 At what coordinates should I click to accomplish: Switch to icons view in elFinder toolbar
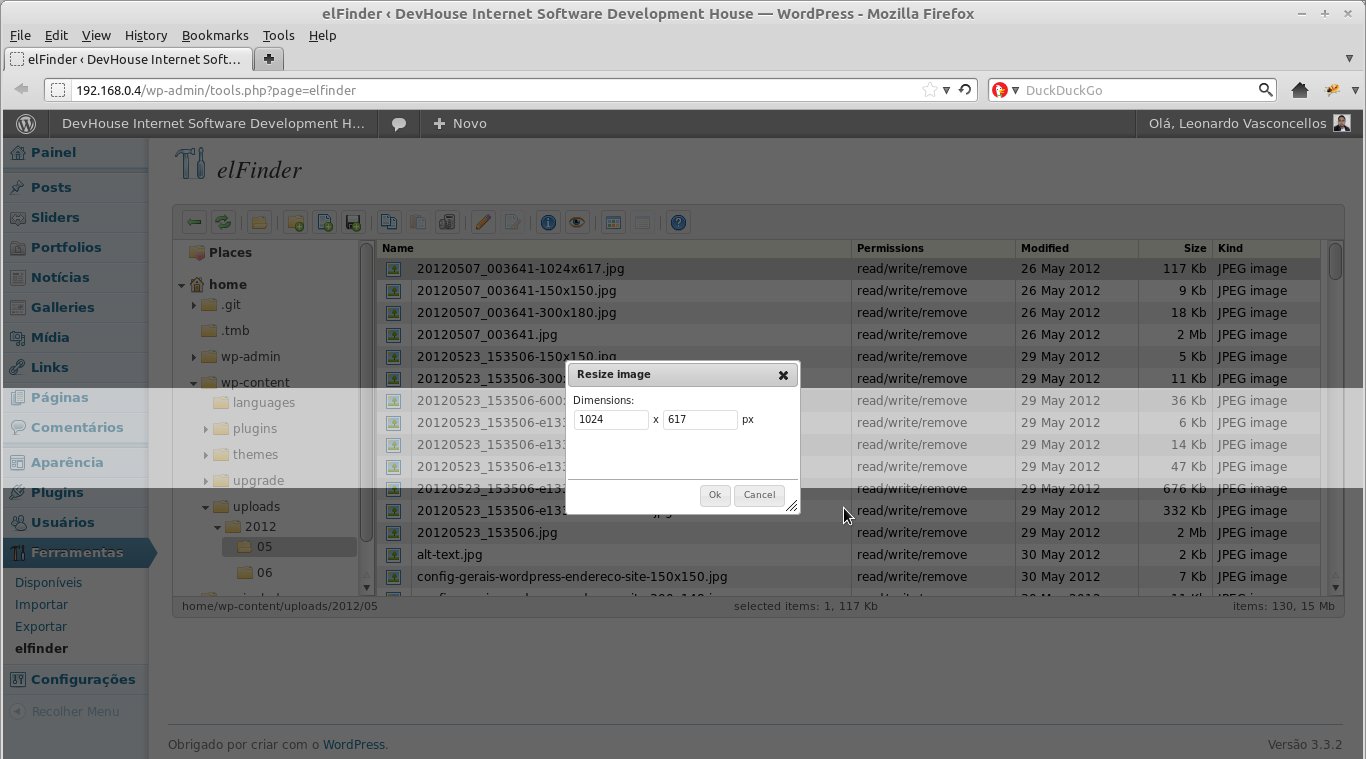(x=613, y=223)
